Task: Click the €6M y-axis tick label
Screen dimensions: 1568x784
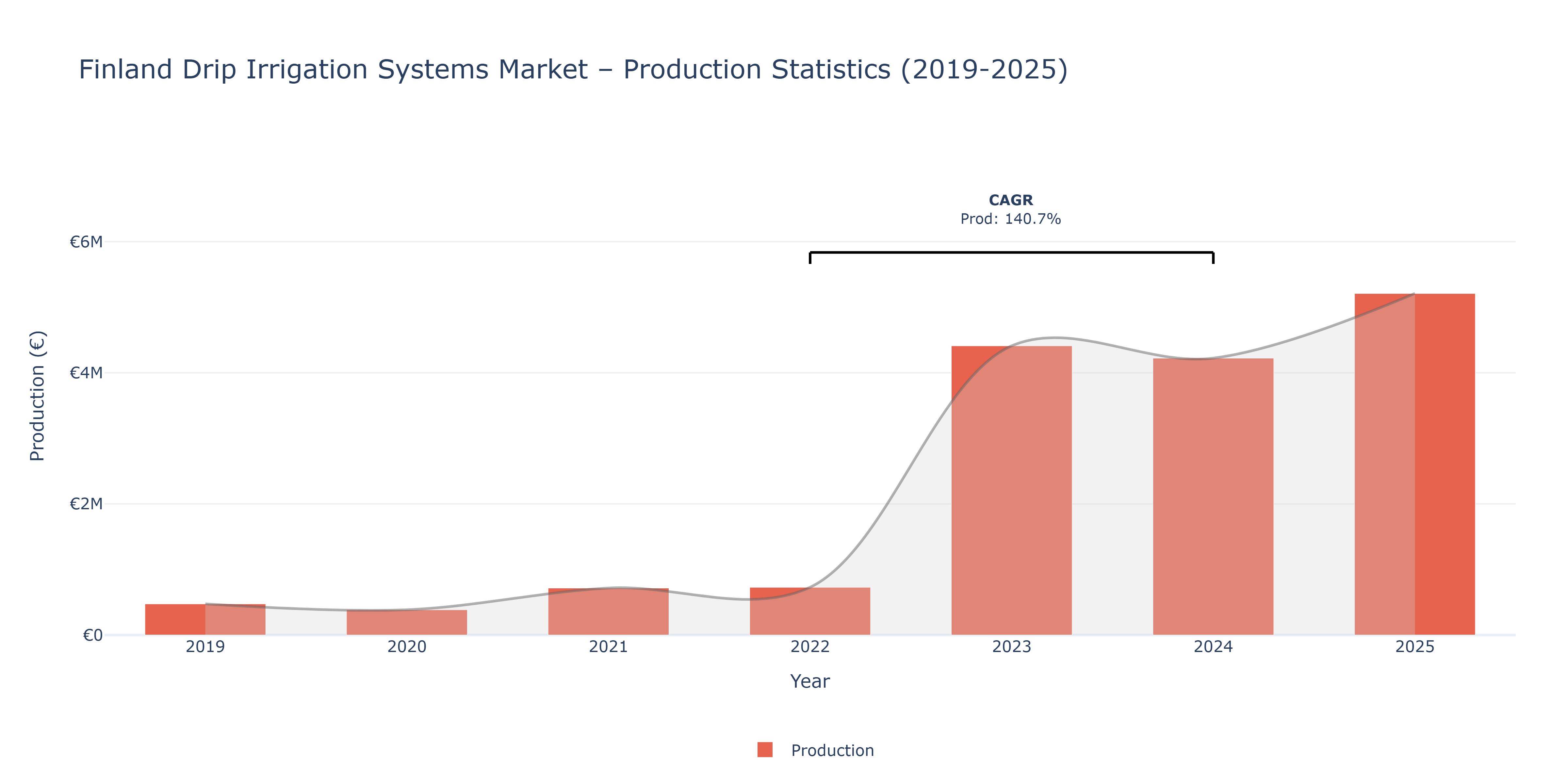Action: 87,242
